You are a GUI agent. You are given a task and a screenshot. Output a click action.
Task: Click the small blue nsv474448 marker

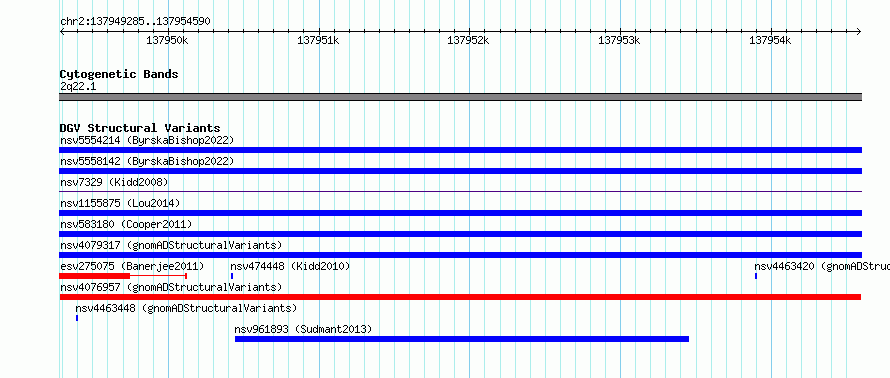point(232,276)
